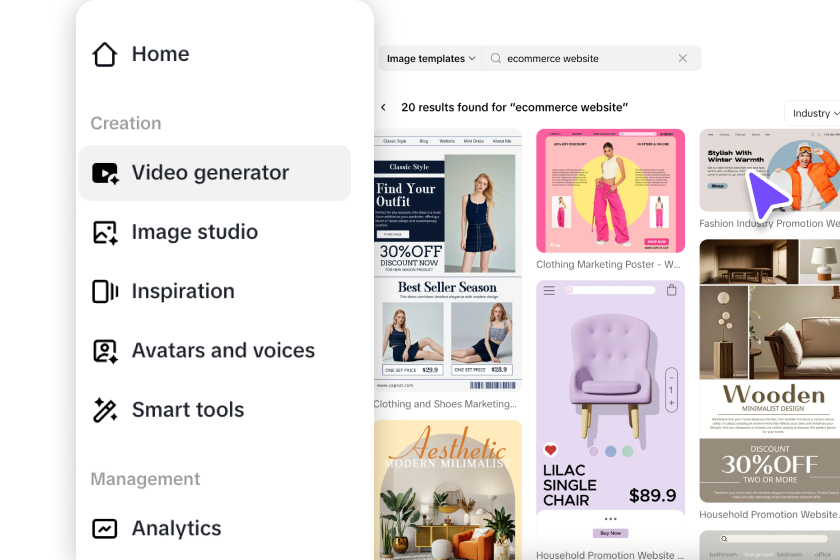Click the magnifier icon in search bar
The height and width of the screenshot is (560, 840).
496,58
